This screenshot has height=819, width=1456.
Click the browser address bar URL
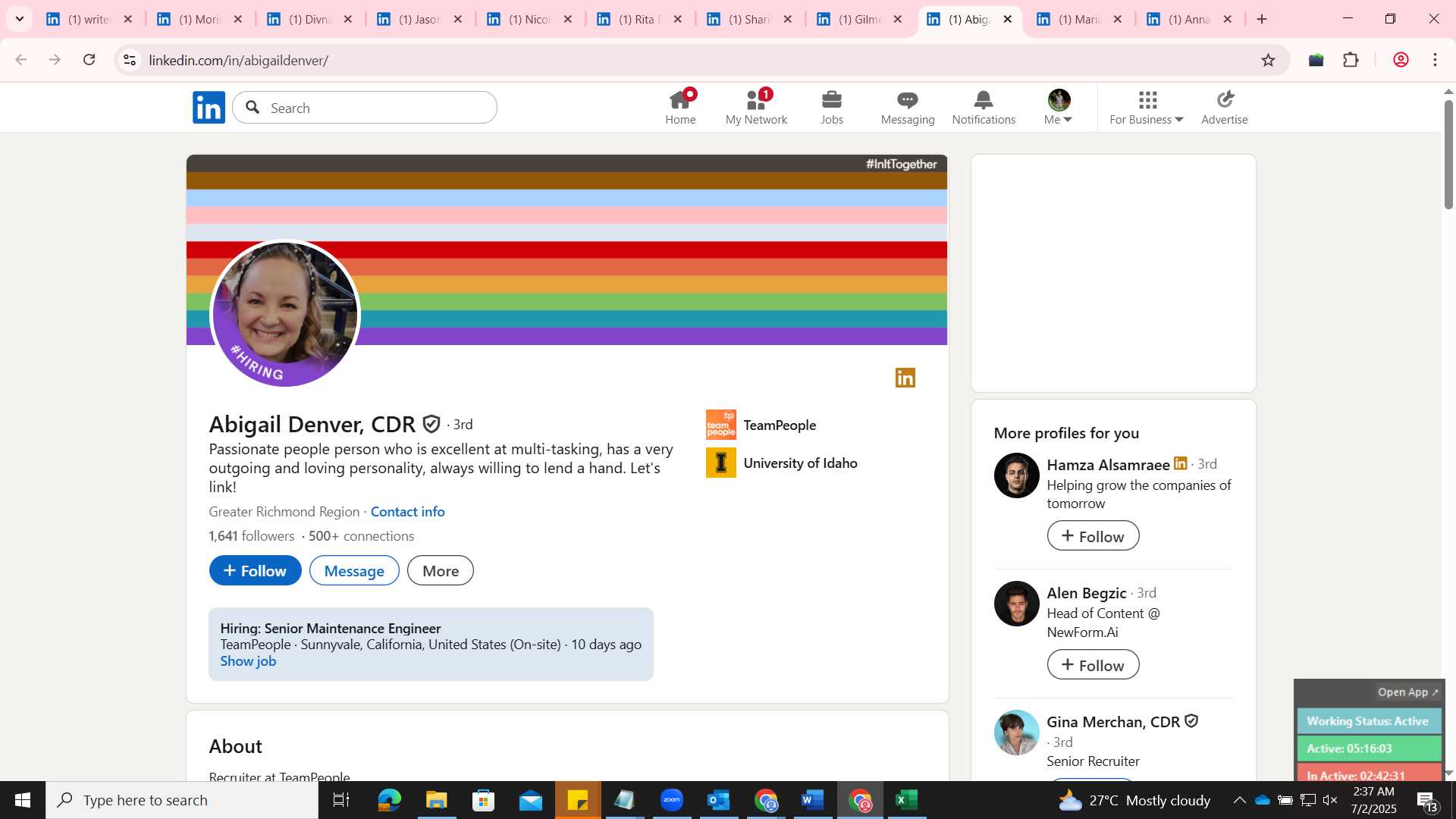click(238, 60)
